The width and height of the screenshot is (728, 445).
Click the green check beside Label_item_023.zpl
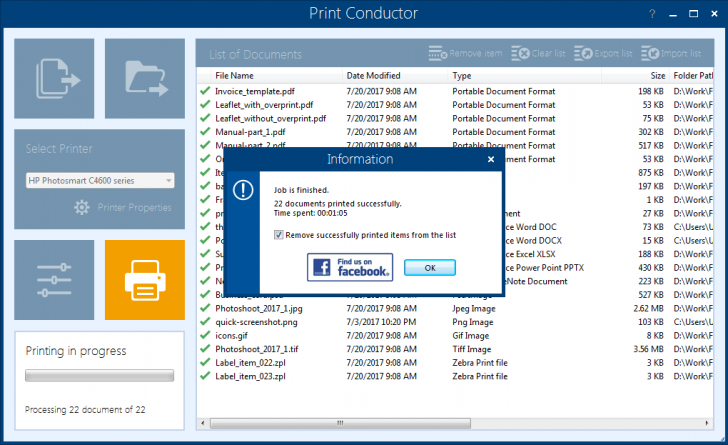click(205, 376)
